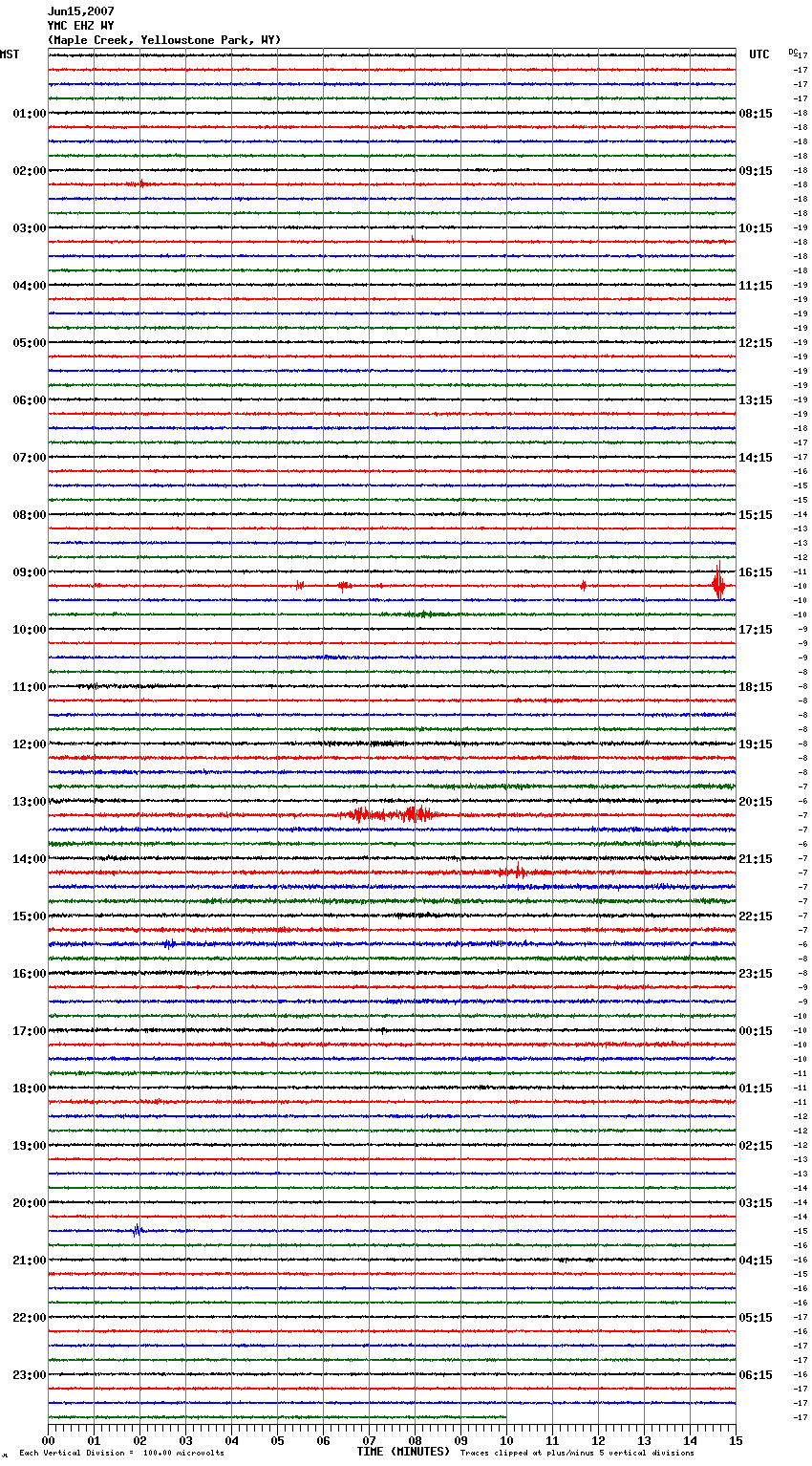812x1466 pixels.
Task: Select the 12:00 MST time label
Action: click(30, 744)
